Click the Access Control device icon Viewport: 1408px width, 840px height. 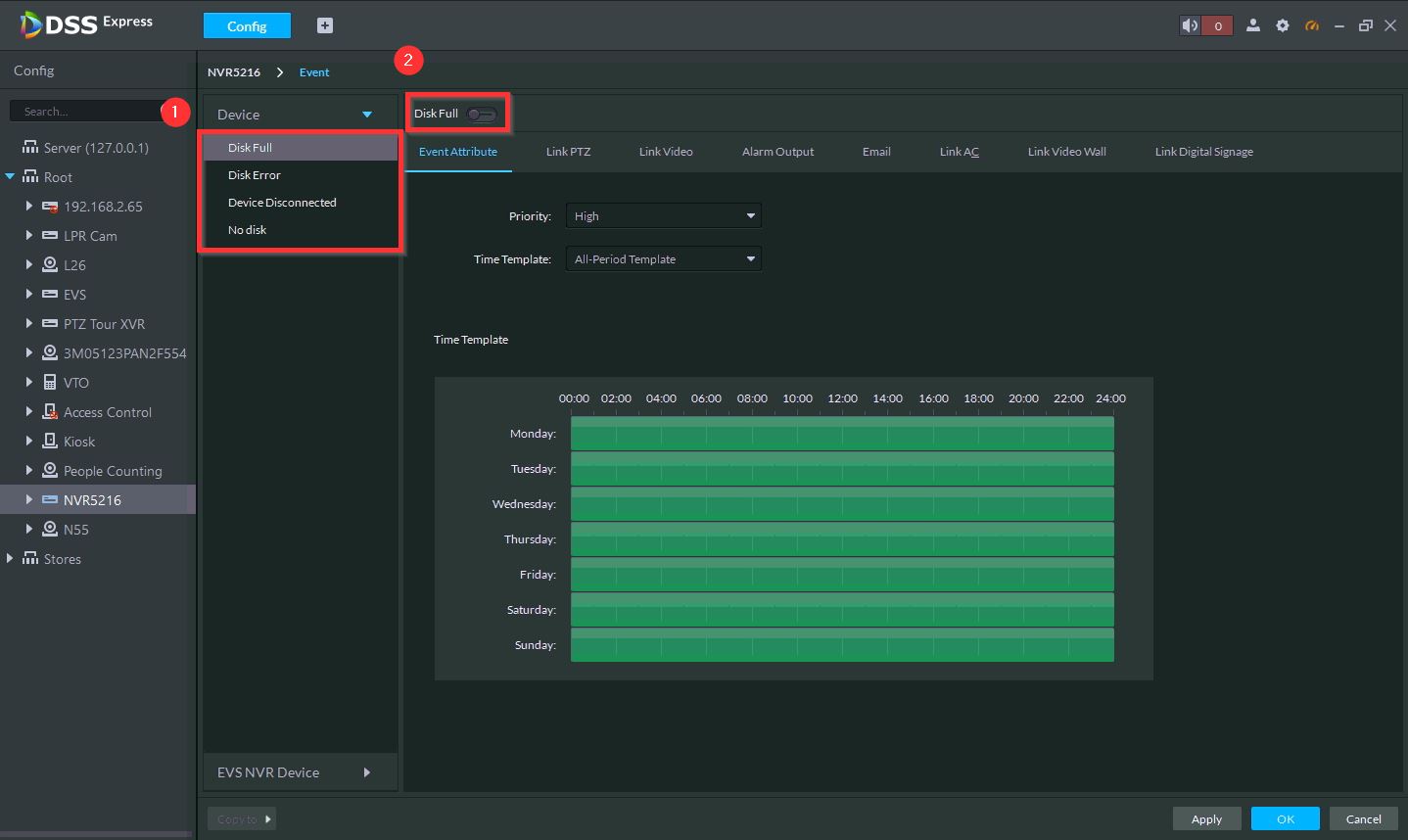click(x=50, y=412)
